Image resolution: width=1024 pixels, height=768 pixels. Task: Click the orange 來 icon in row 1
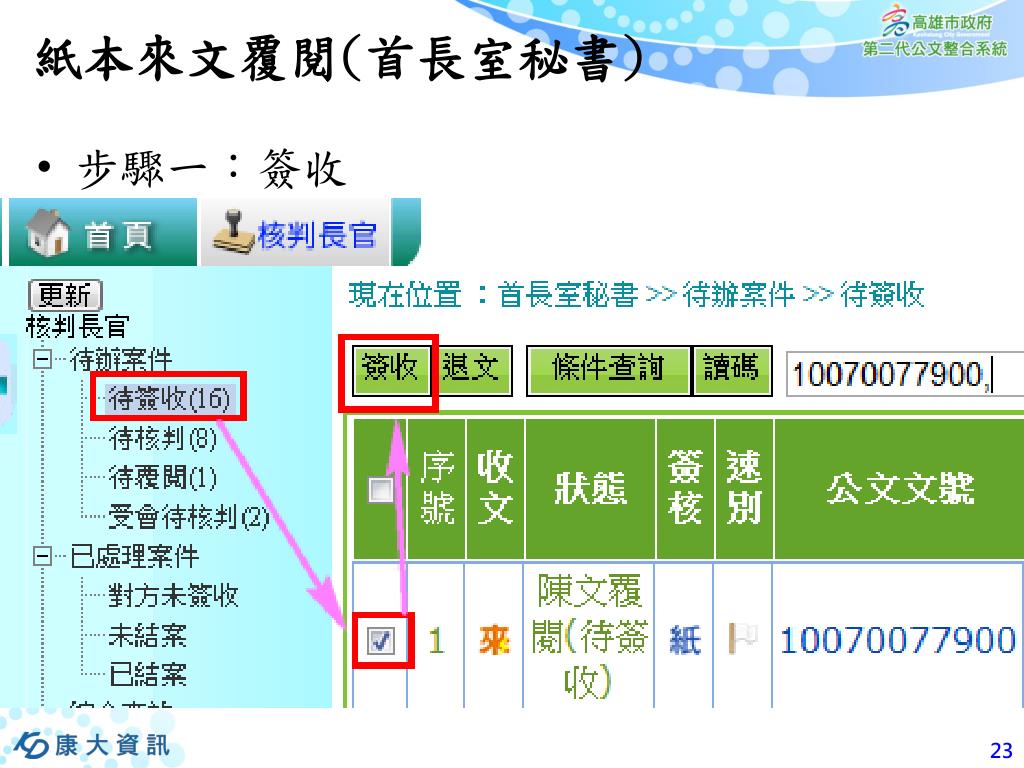click(494, 640)
